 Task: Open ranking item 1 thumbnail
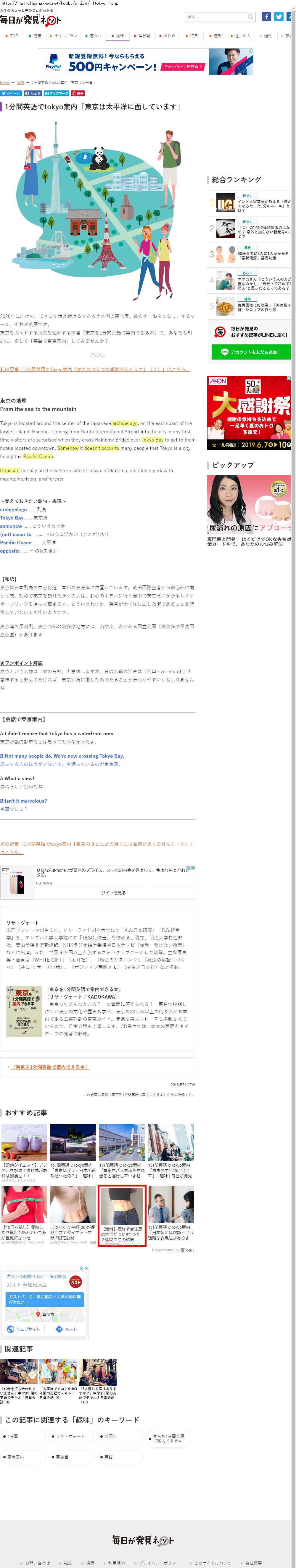[226, 203]
